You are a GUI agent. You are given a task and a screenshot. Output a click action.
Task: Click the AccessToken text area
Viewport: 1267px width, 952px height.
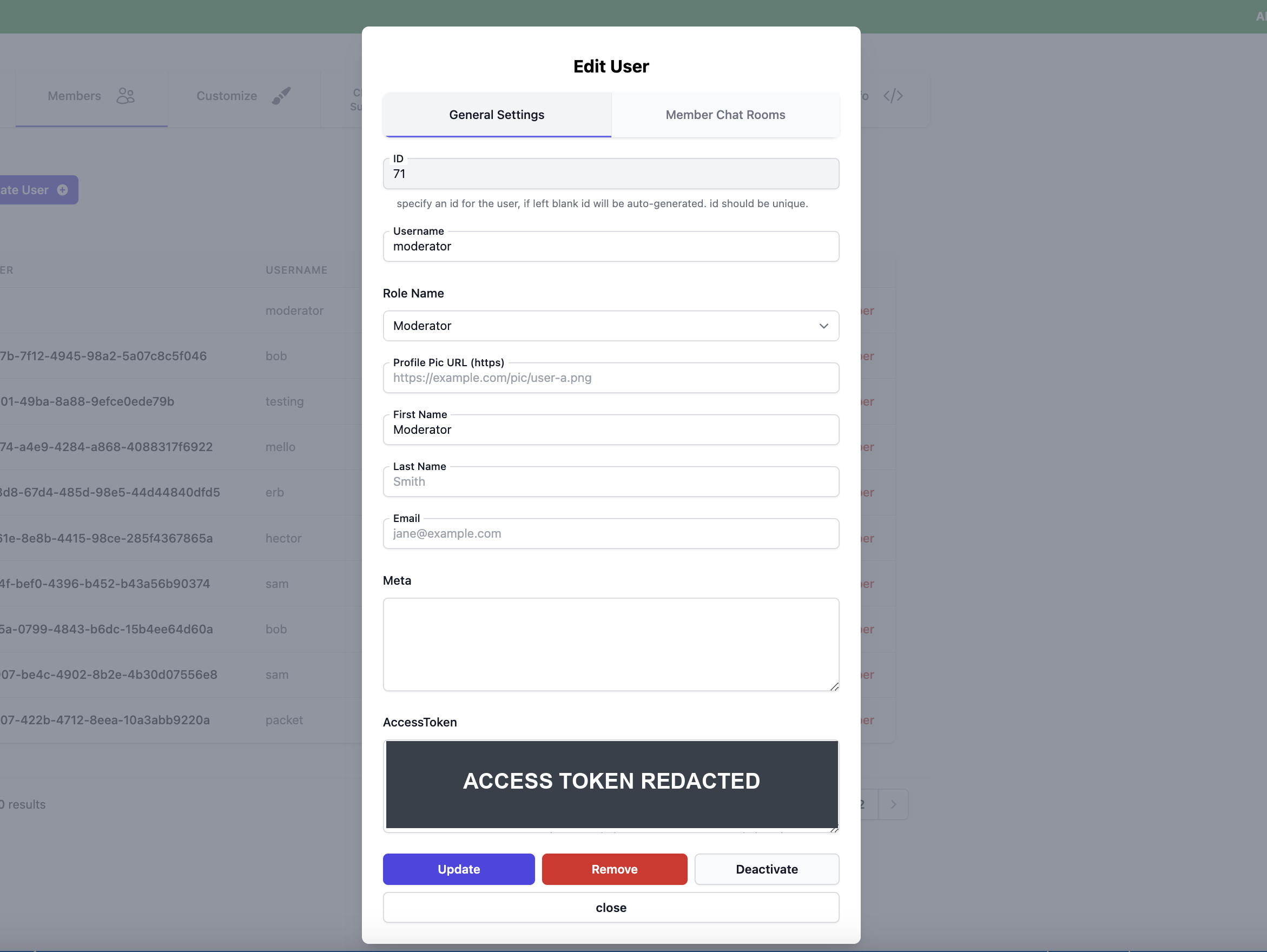point(611,785)
